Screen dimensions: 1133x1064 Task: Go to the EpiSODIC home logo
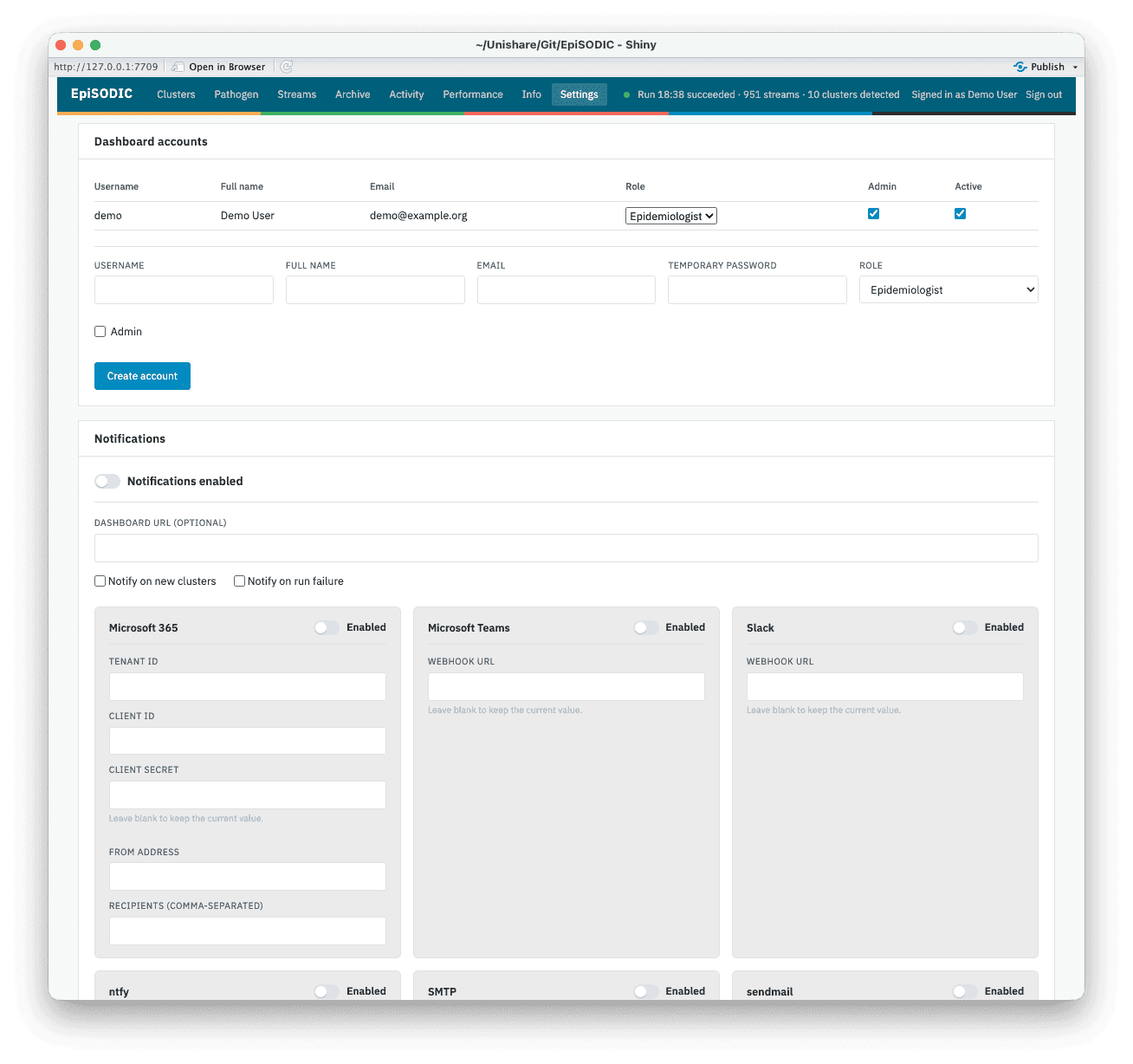(x=101, y=94)
